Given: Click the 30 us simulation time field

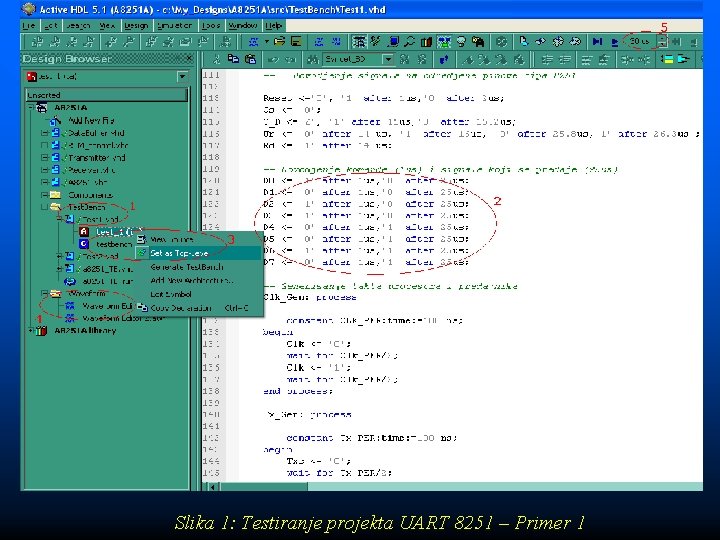Looking at the screenshot, I should [x=640, y=42].
